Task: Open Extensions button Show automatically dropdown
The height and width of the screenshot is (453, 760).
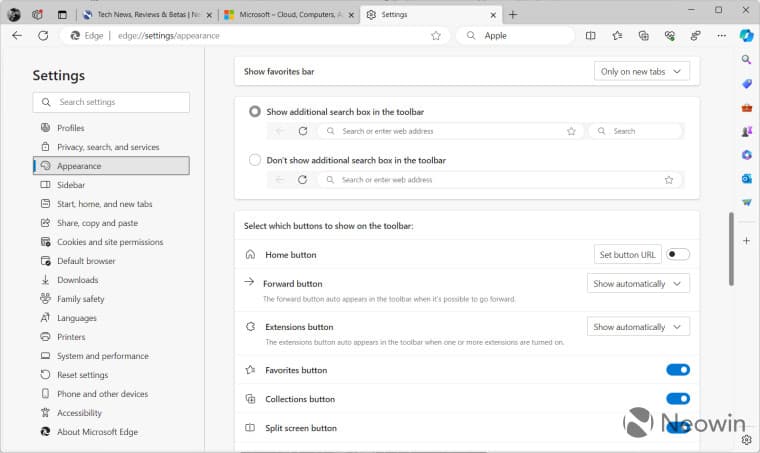Action: (x=638, y=327)
